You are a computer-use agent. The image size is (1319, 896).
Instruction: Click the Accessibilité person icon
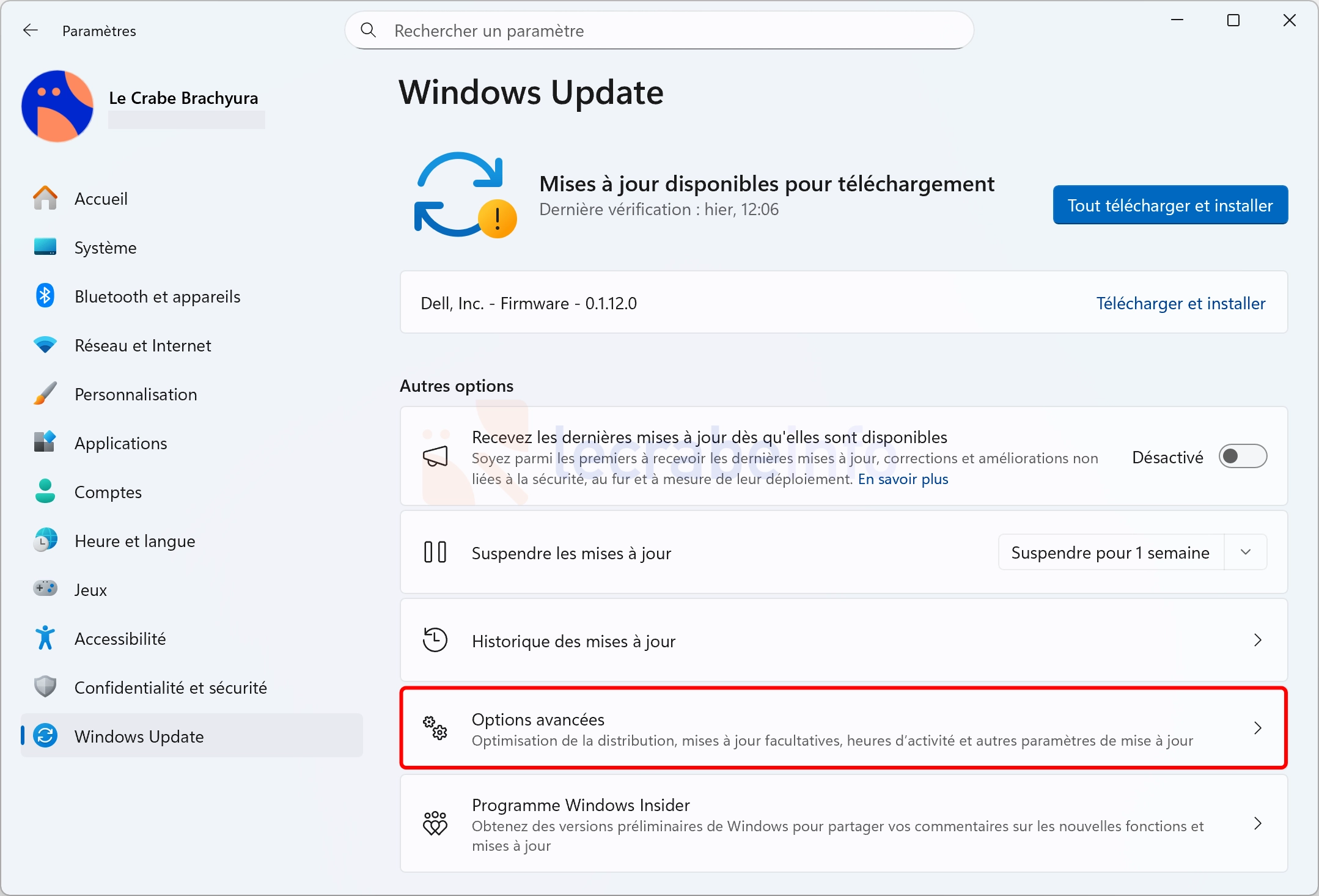45,639
